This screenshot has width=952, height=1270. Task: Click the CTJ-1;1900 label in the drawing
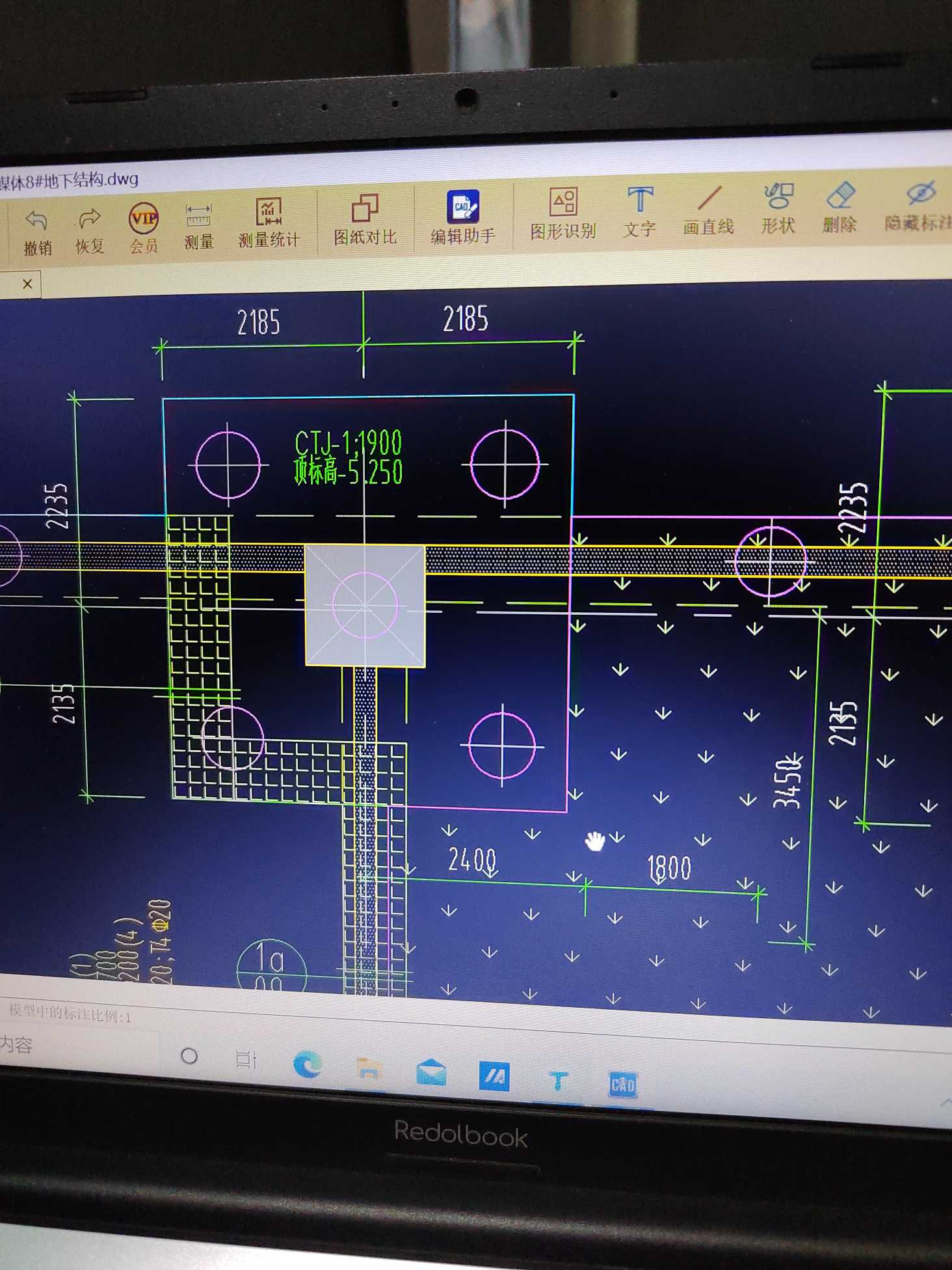[348, 443]
